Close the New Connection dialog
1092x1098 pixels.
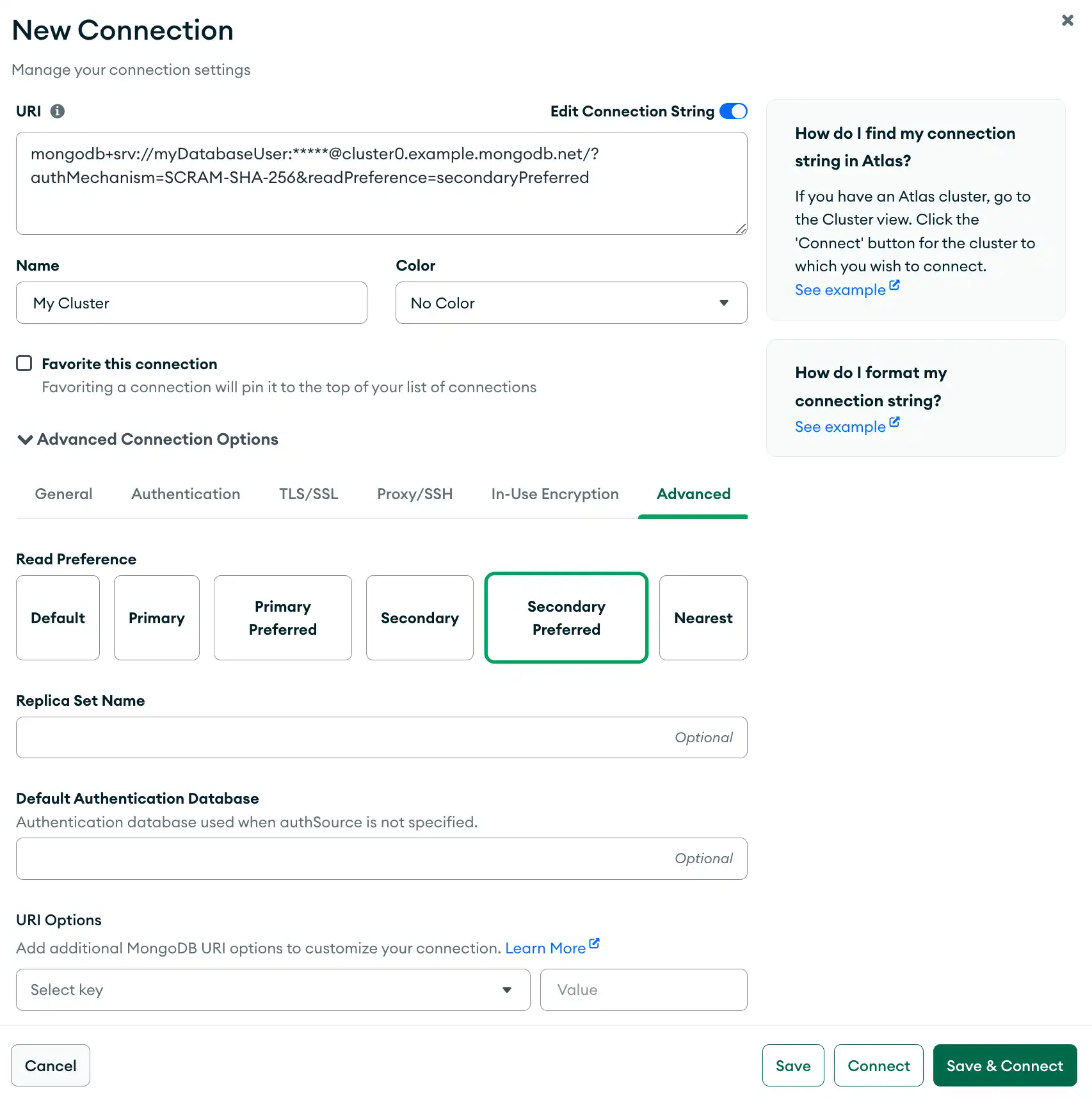click(x=1067, y=20)
